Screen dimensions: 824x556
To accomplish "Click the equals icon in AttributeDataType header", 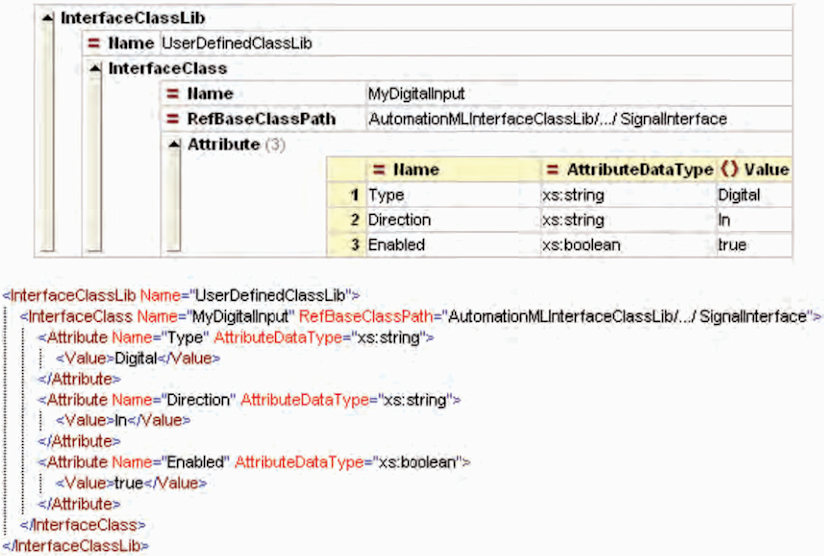I will (552, 169).
